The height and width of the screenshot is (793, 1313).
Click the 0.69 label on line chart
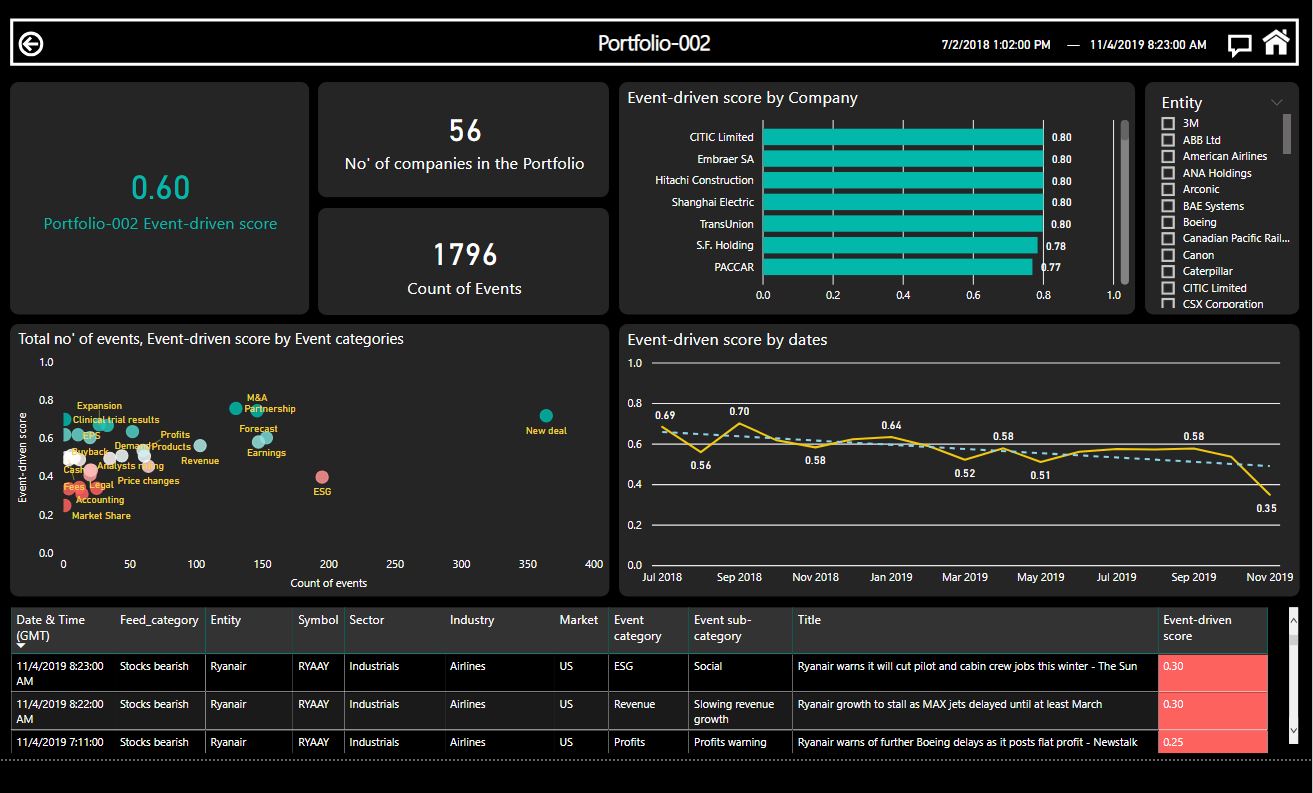point(665,415)
